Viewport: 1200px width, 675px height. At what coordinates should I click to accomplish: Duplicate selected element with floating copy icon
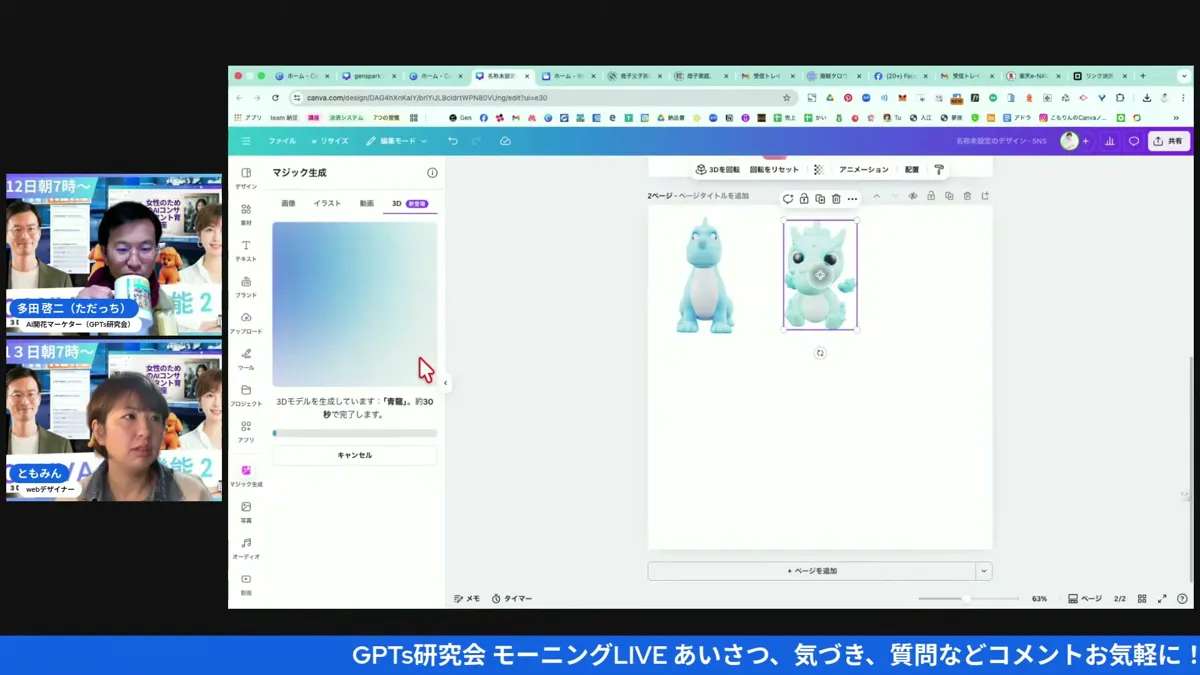[x=820, y=199]
